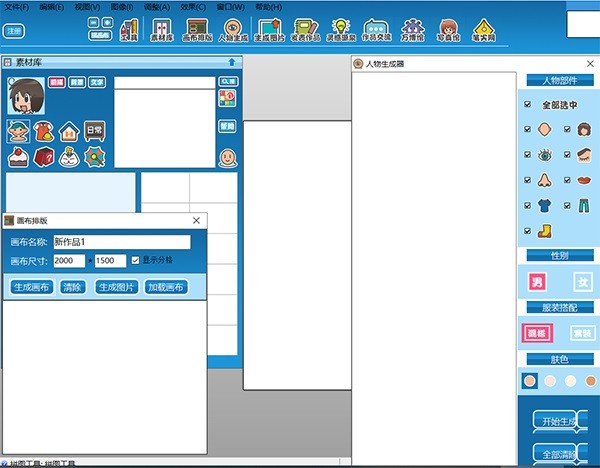Screen dimensions: 600x468
Task: Select the 男 gender option
Action: 537,283
